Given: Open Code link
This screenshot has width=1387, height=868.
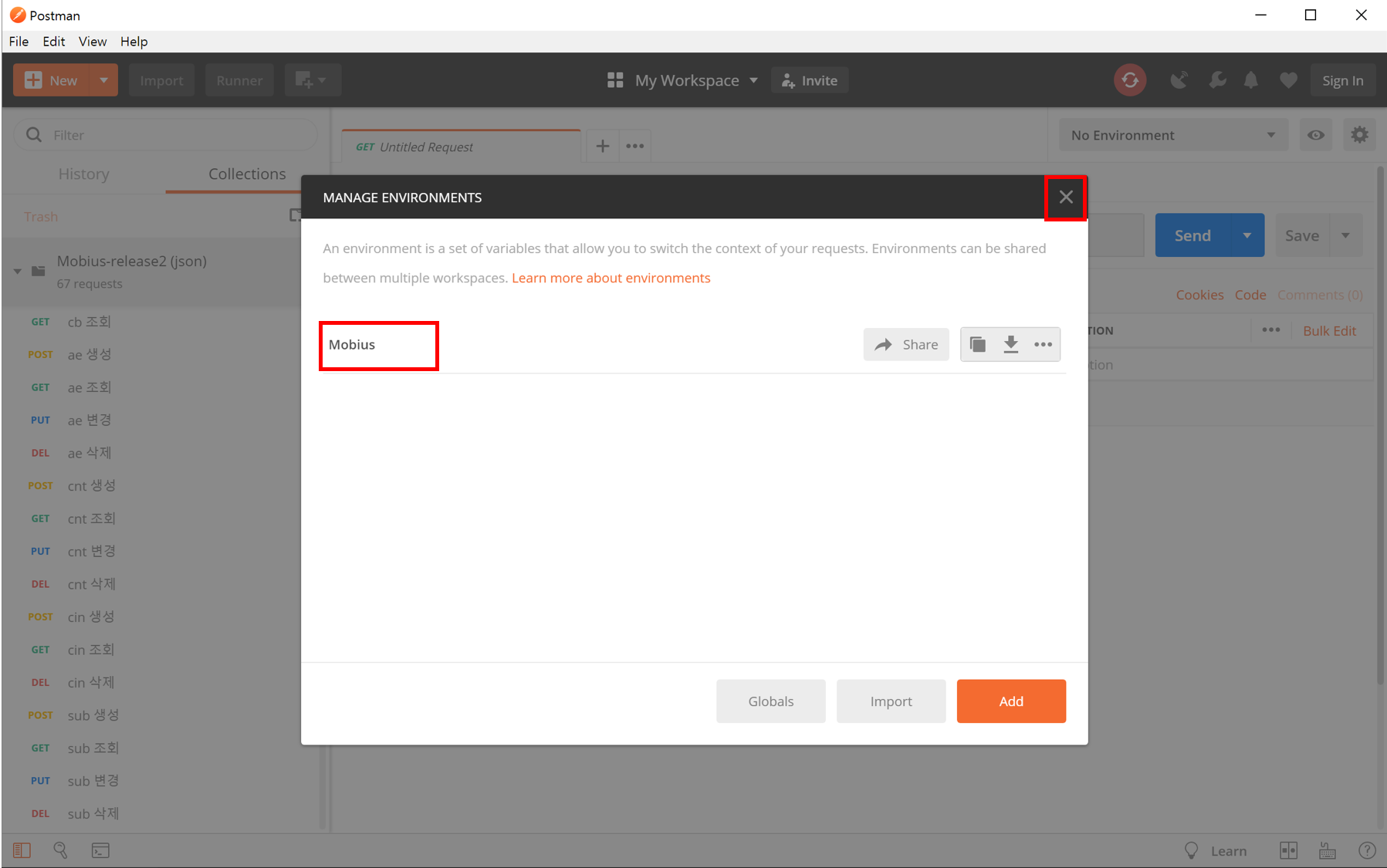Looking at the screenshot, I should [1250, 295].
